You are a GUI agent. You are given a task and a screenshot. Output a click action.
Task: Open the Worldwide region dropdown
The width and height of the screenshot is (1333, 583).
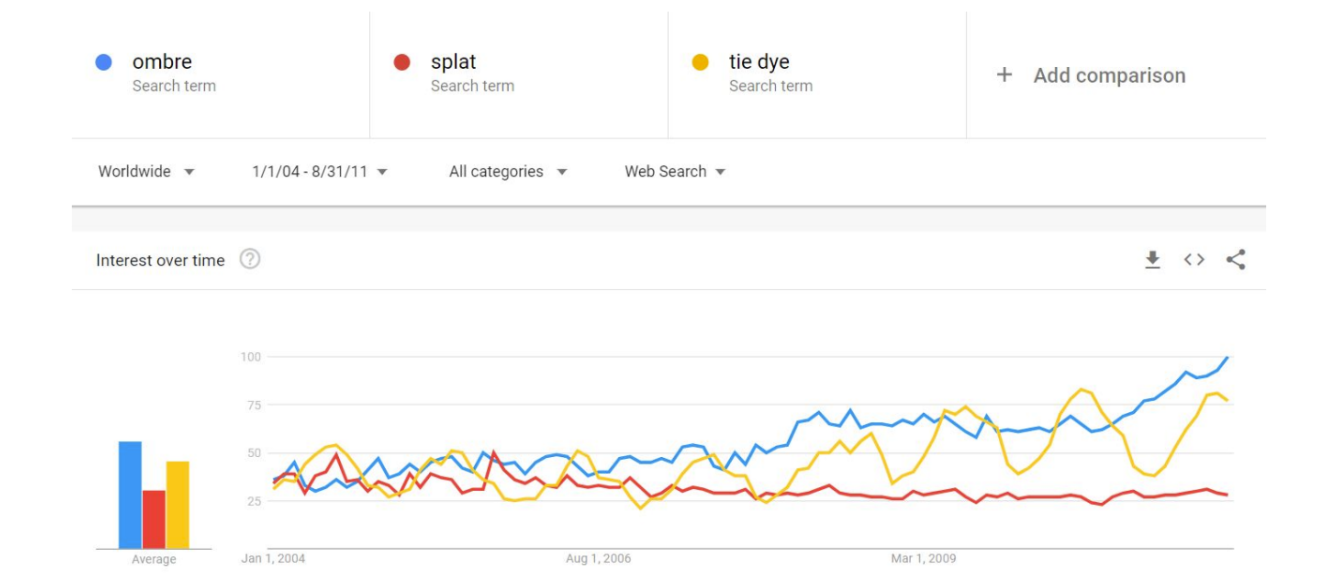[146, 171]
